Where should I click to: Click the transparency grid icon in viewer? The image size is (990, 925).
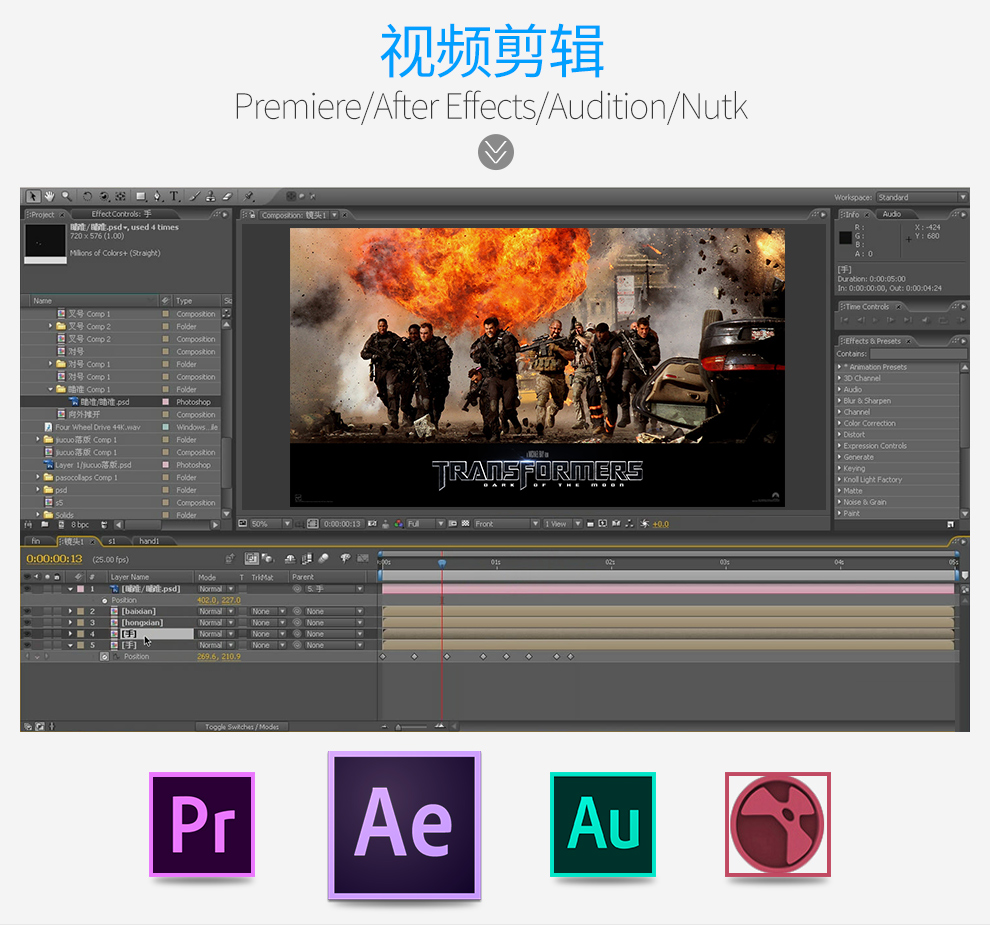[465, 524]
